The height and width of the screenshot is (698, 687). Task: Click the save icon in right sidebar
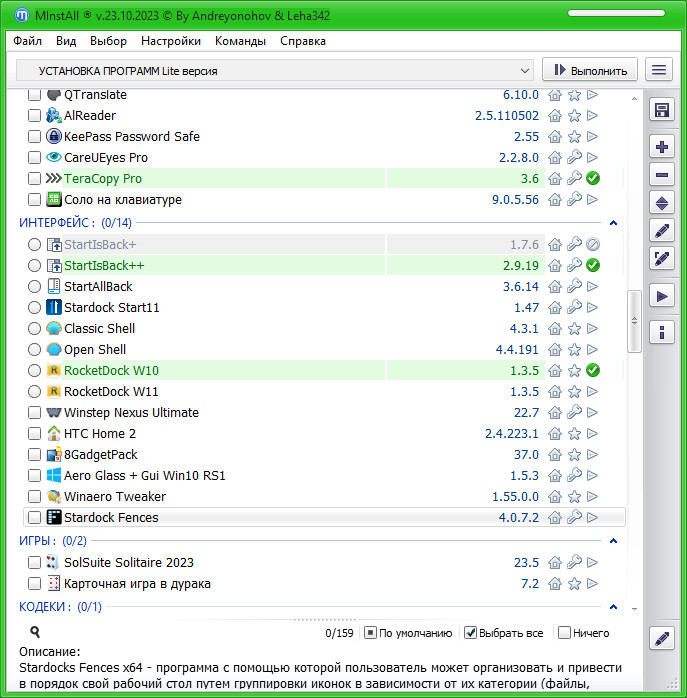pos(661,110)
